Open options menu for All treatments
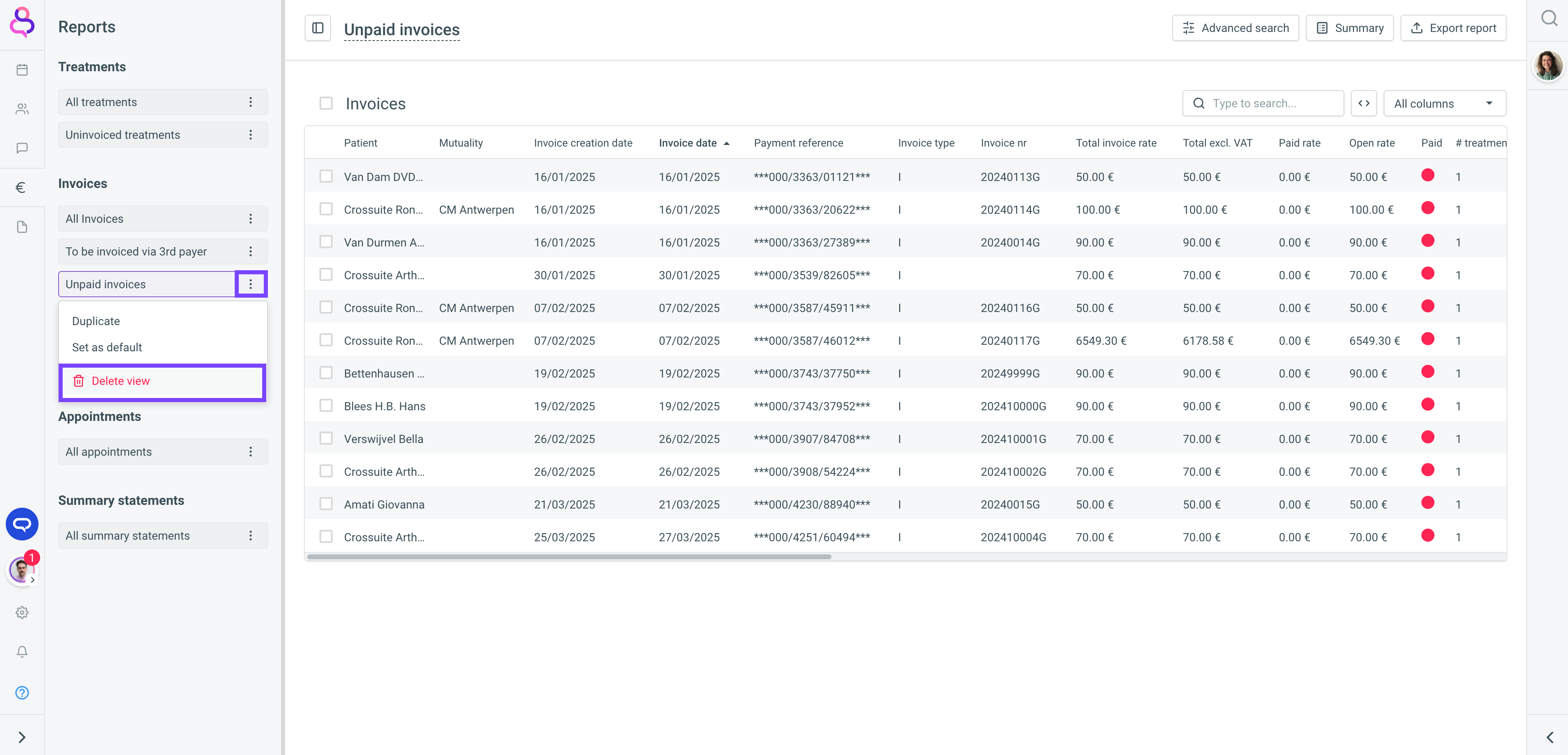Screen dimensions: 1568x755 point(250,102)
